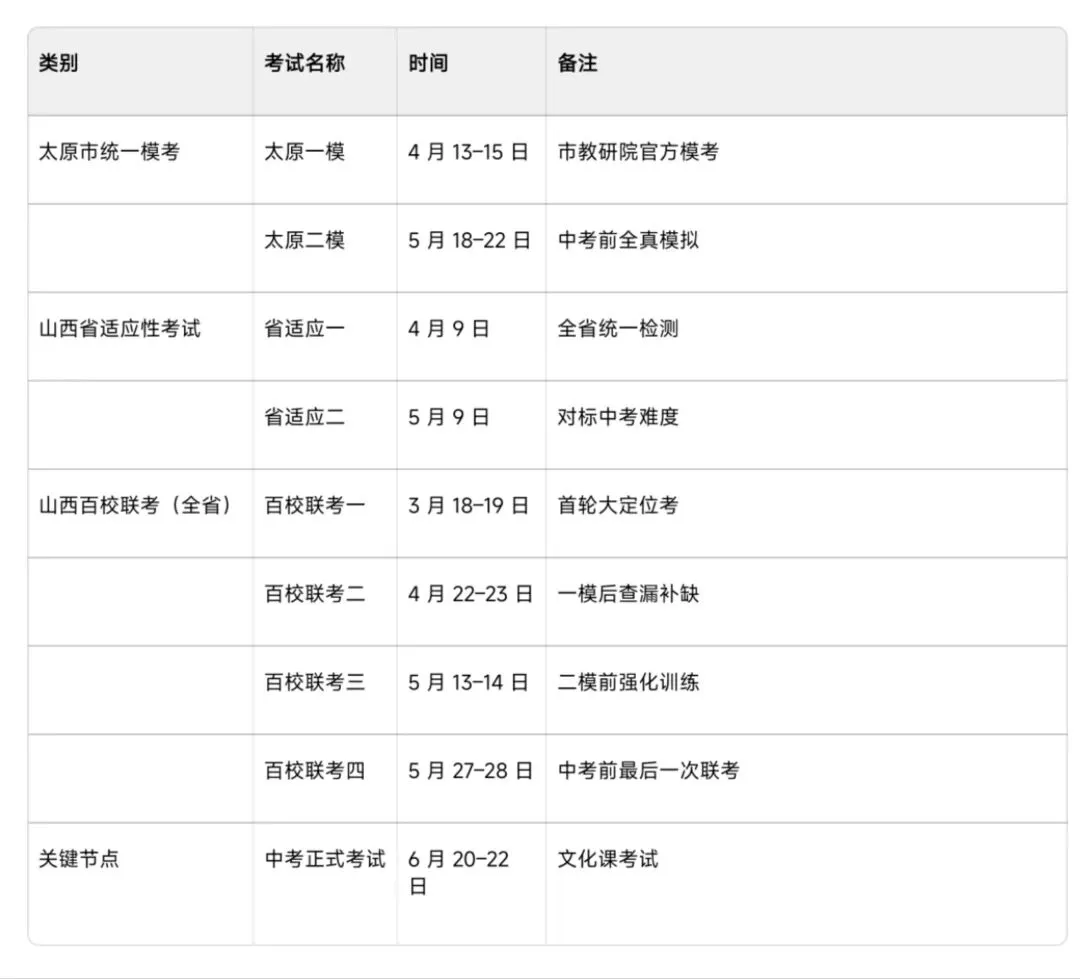Screen dimensions: 1080x979
Task: Click the note 二模前强化训练
Action: [628, 682]
